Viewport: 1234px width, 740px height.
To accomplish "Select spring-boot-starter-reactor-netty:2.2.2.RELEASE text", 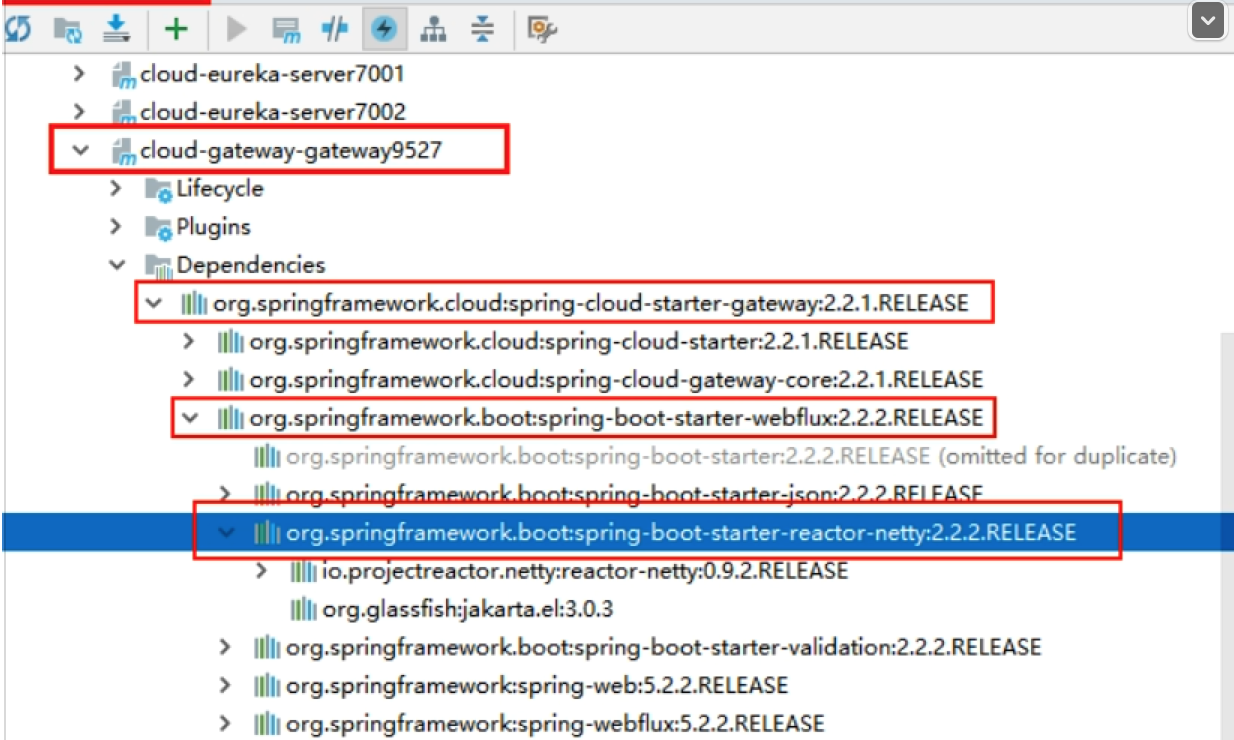I will click(x=681, y=533).
